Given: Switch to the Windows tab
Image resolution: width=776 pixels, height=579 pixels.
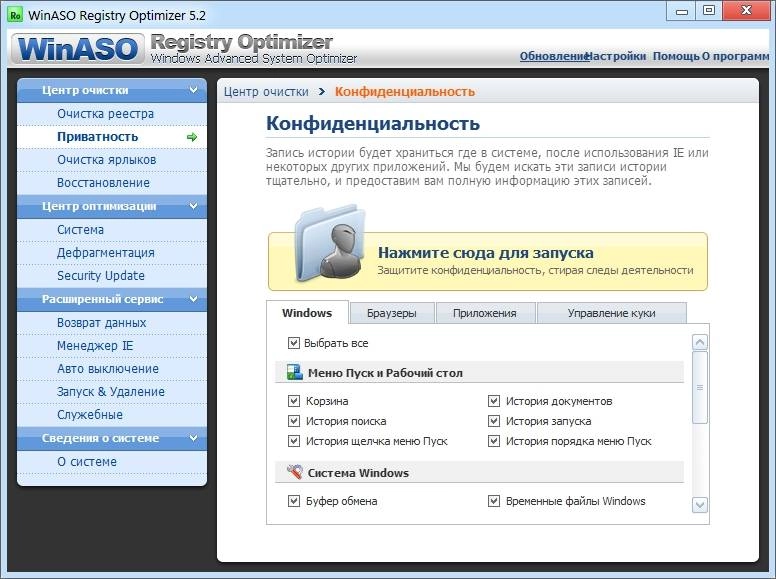Looking at the screenshot, I should click(x=307, y=313).
